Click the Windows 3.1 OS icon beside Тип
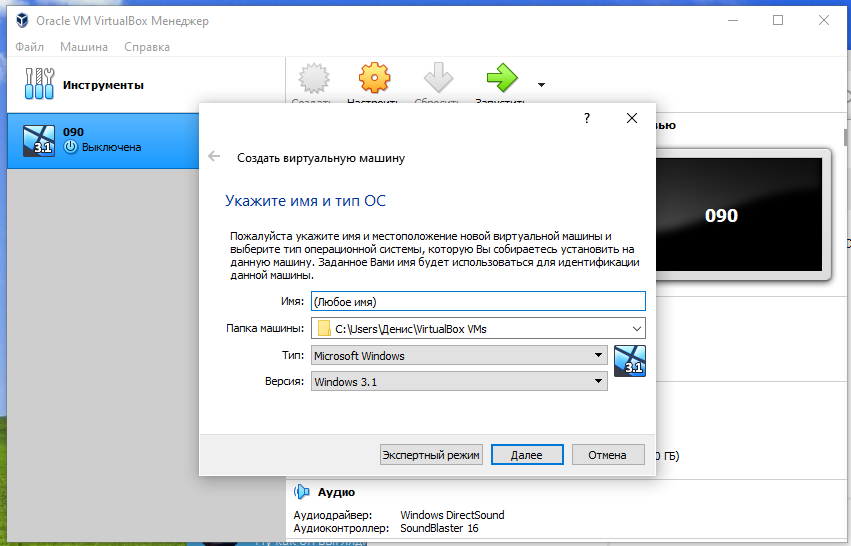This screenshot has width=851, height=546. click(630, 360)
